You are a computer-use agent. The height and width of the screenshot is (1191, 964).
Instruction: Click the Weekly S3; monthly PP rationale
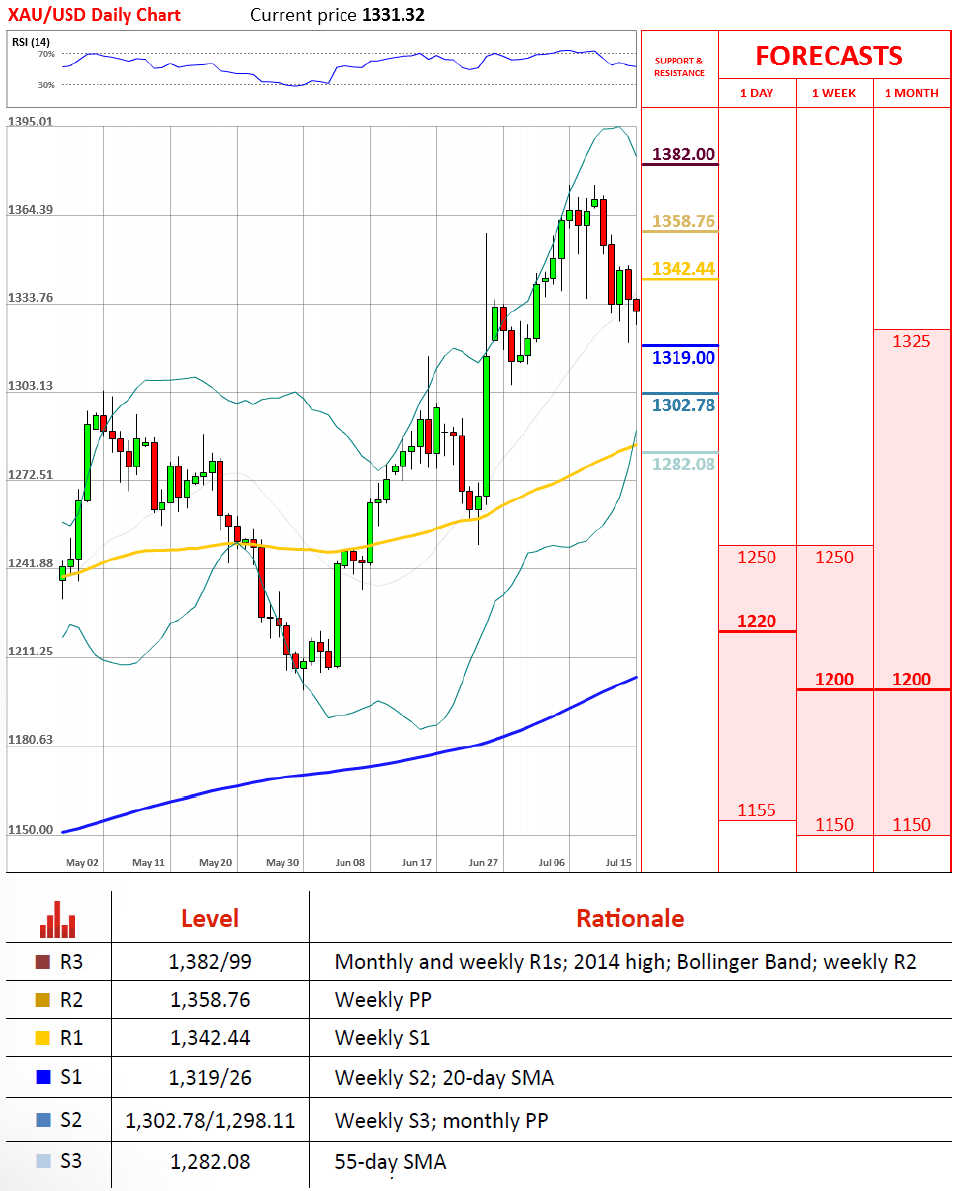tap(441, 1120)
